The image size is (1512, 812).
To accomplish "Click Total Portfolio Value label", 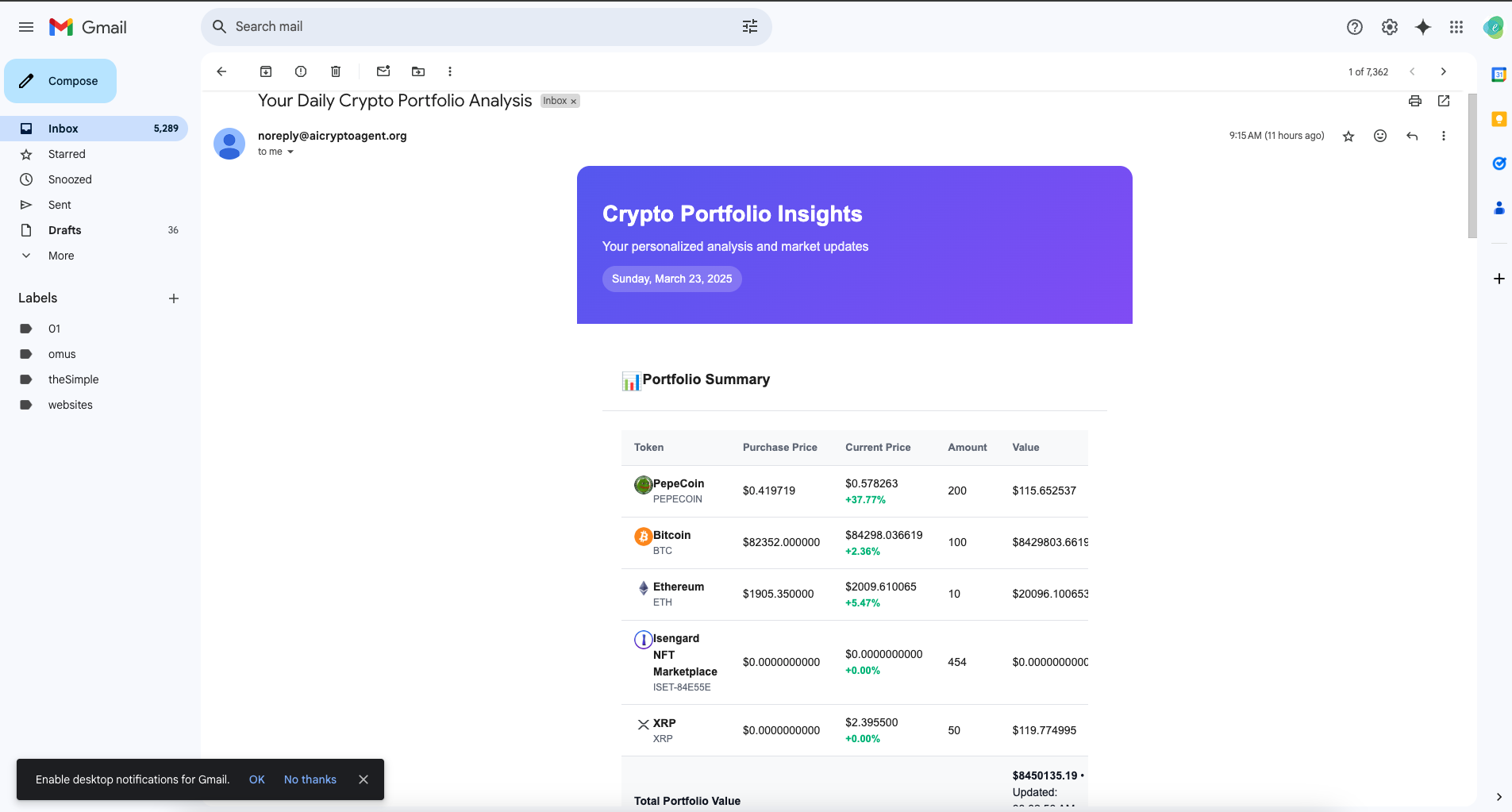I will pyautogui.click(x=687, y=801).
